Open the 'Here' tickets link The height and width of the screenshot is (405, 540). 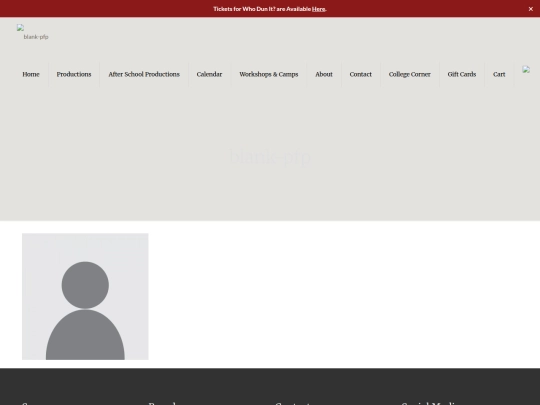(318, 9)
